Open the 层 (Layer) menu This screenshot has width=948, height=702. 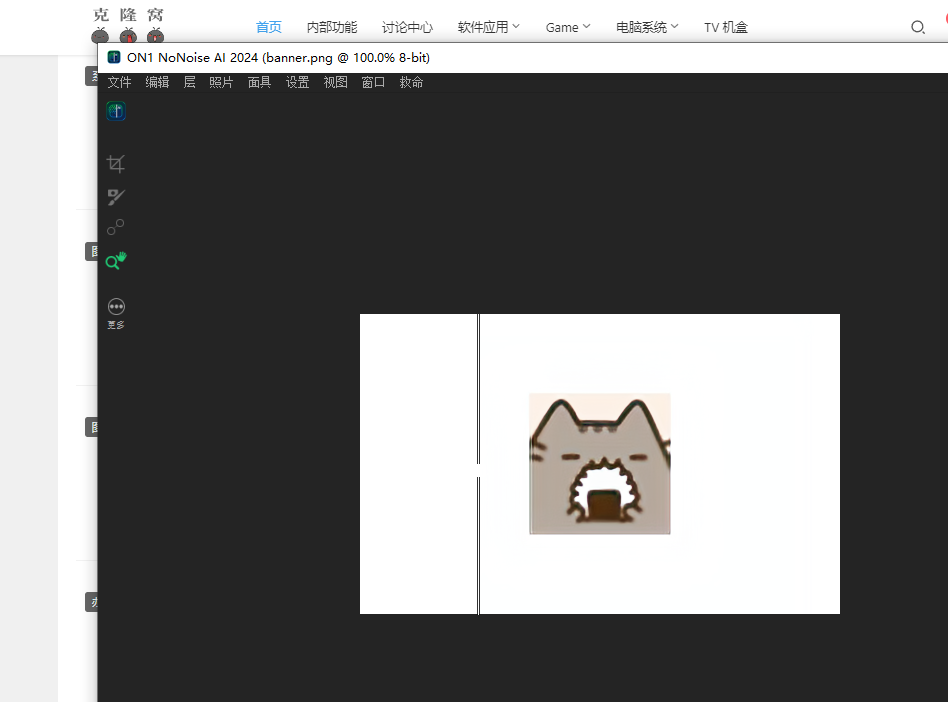(x=189, y=82)
